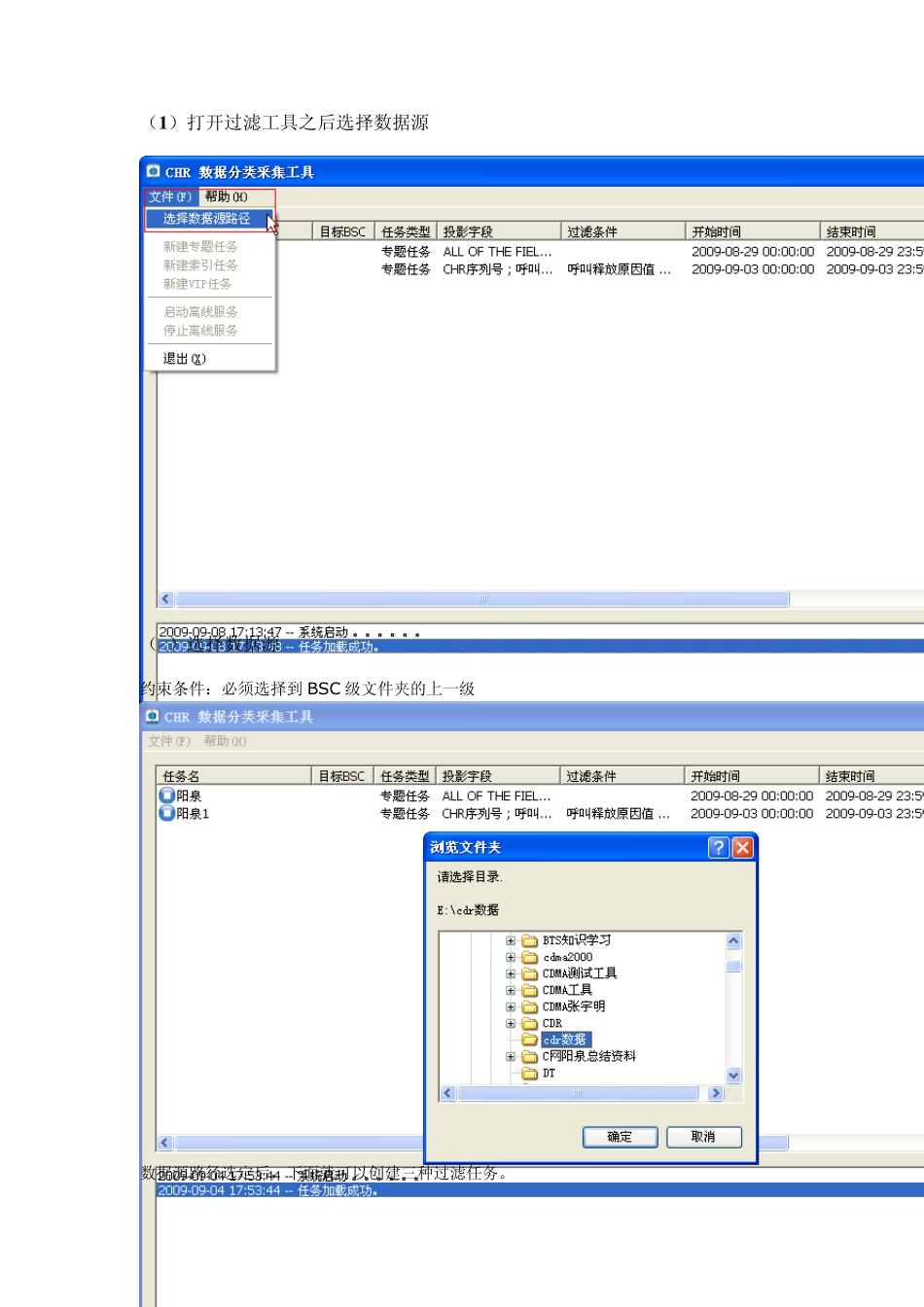
Task: Click up arrow of folder tree scrollbar
Action: [733, 940]
